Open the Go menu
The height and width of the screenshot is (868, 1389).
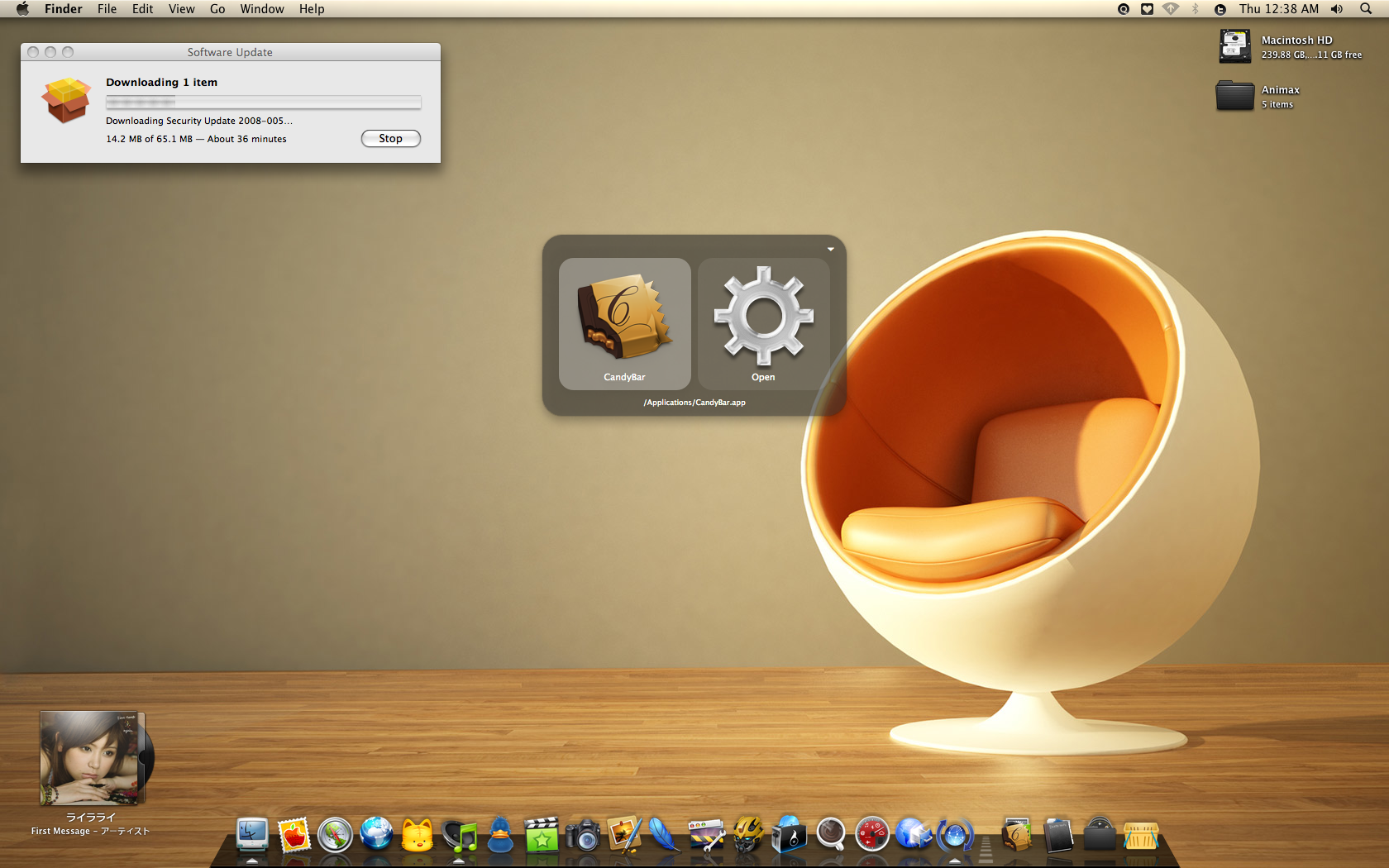click(217, 9)
